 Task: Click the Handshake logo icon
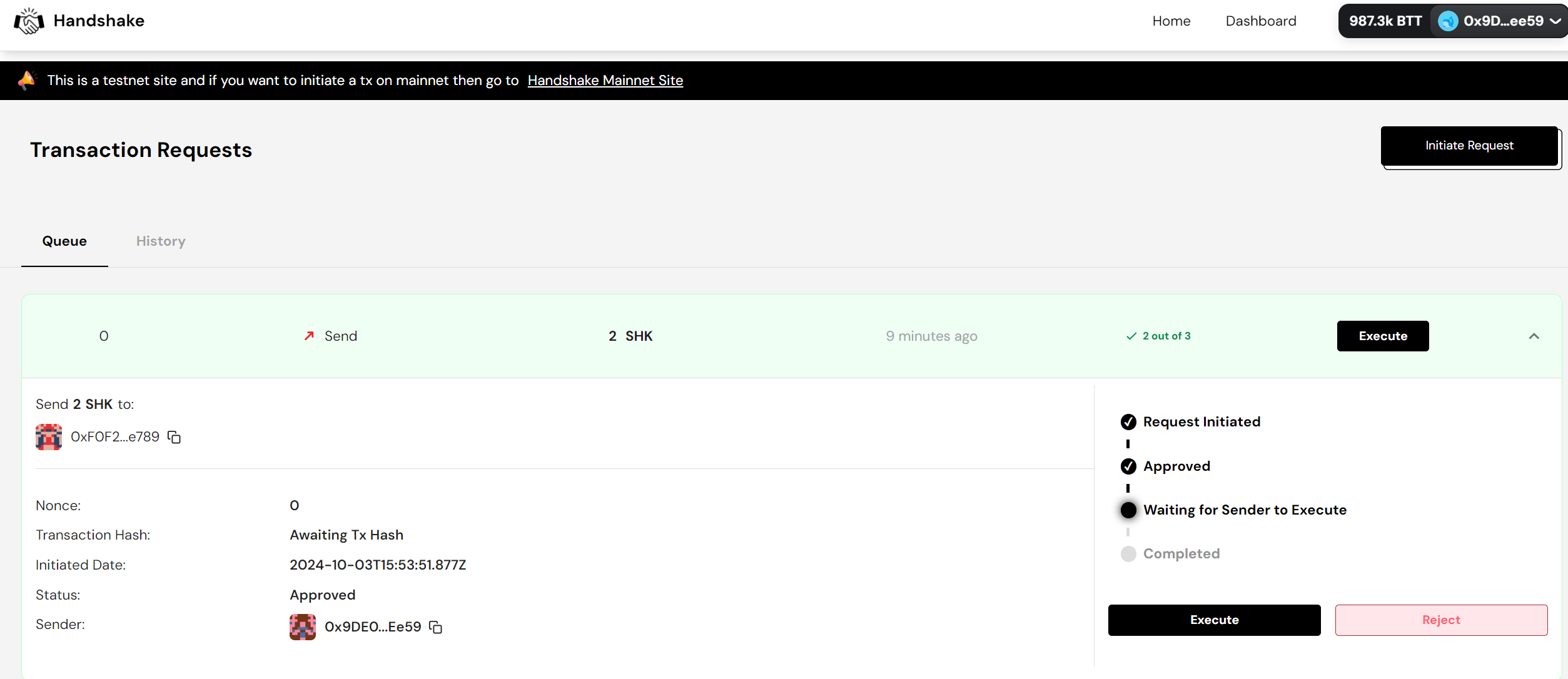coord(29,21)
